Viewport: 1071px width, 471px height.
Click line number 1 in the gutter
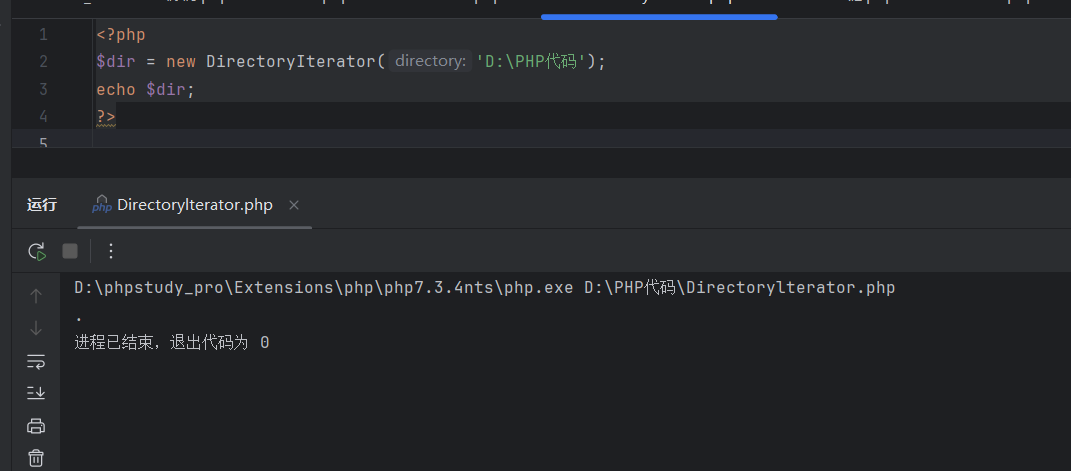tap(43, 35)
